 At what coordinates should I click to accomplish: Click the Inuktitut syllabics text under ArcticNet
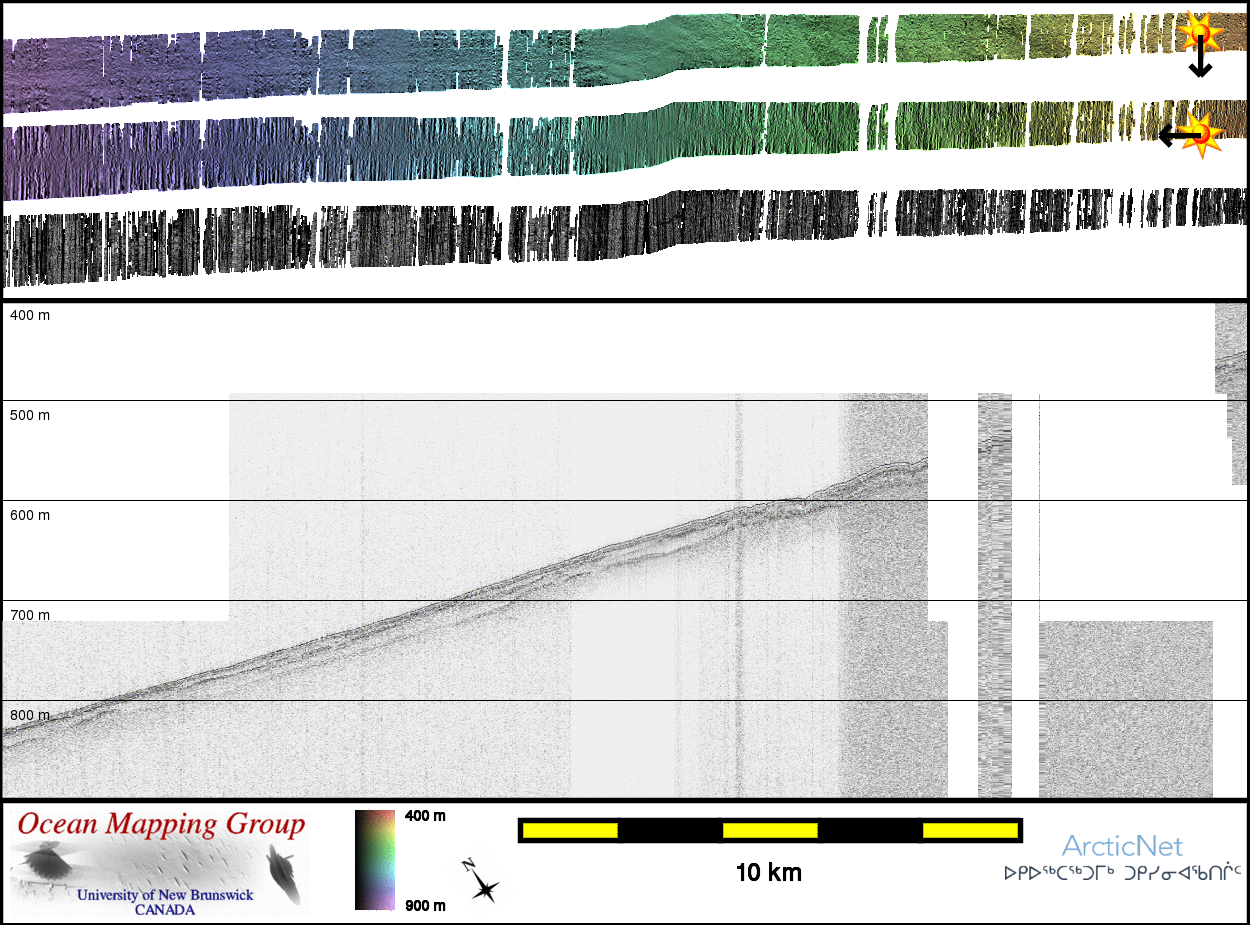1122,873
